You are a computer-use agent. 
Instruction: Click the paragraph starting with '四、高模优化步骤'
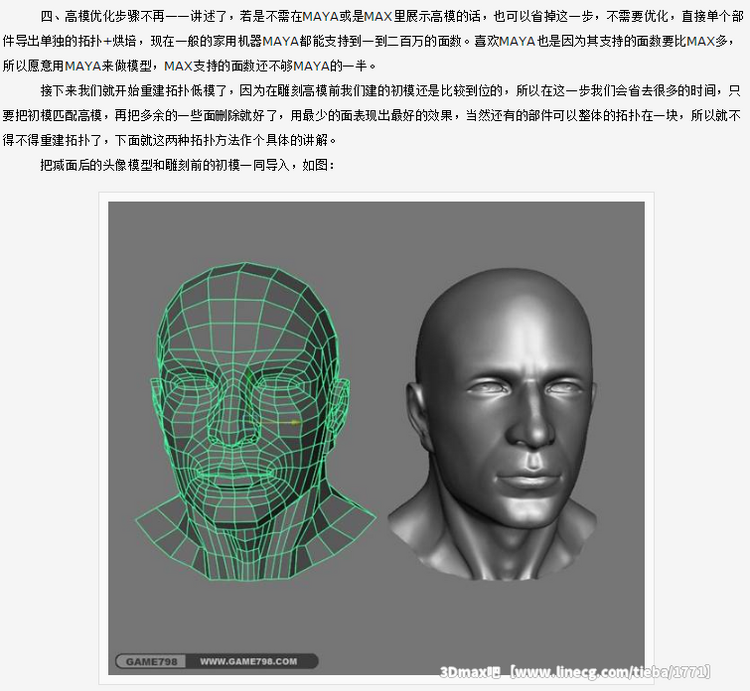373,41
